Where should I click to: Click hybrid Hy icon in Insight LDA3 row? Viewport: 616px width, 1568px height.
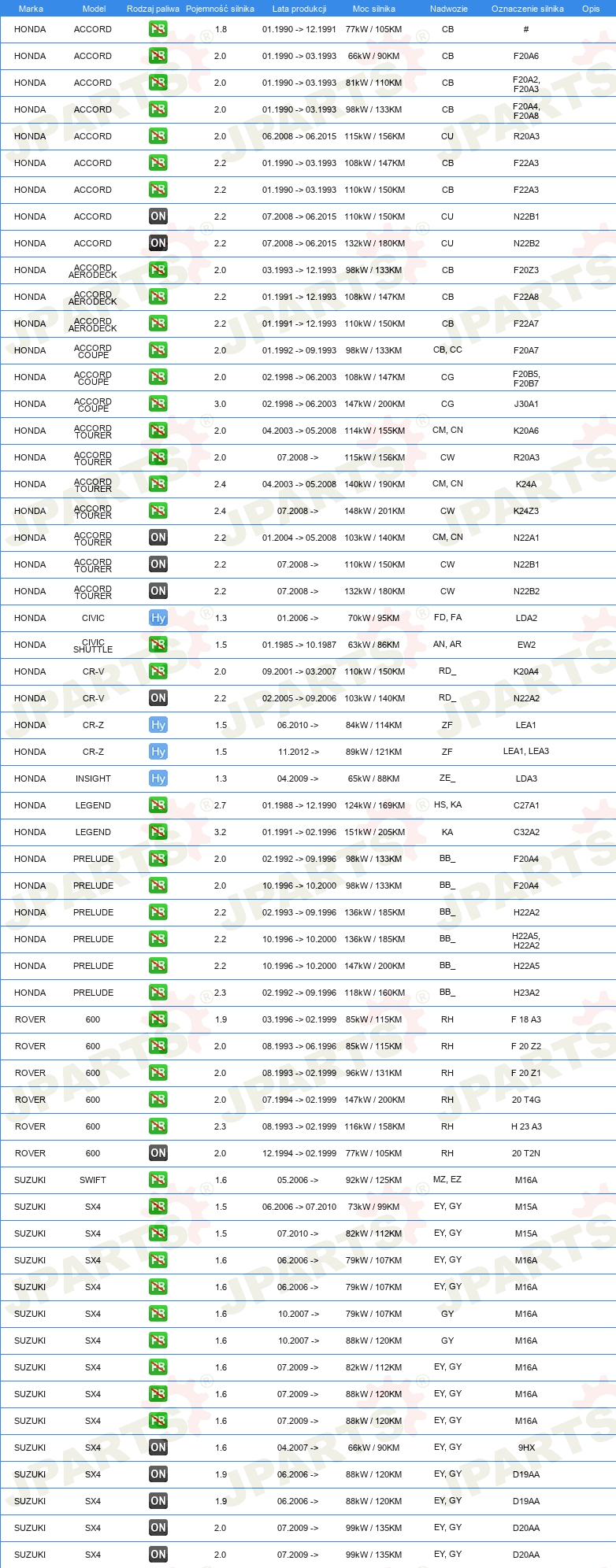pyautogui.click(x=158, y=778)
